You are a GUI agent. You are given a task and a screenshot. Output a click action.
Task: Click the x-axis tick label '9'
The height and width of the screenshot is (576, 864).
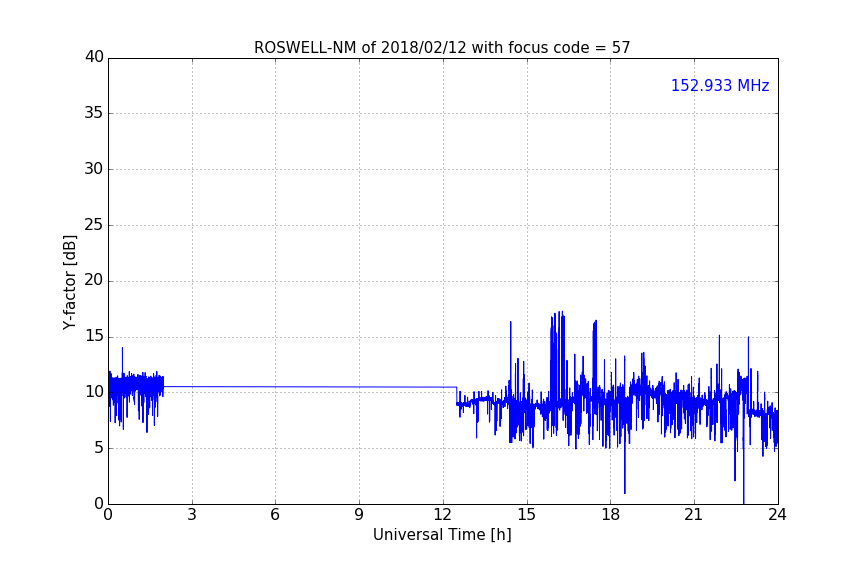click(x=359, y=515)
